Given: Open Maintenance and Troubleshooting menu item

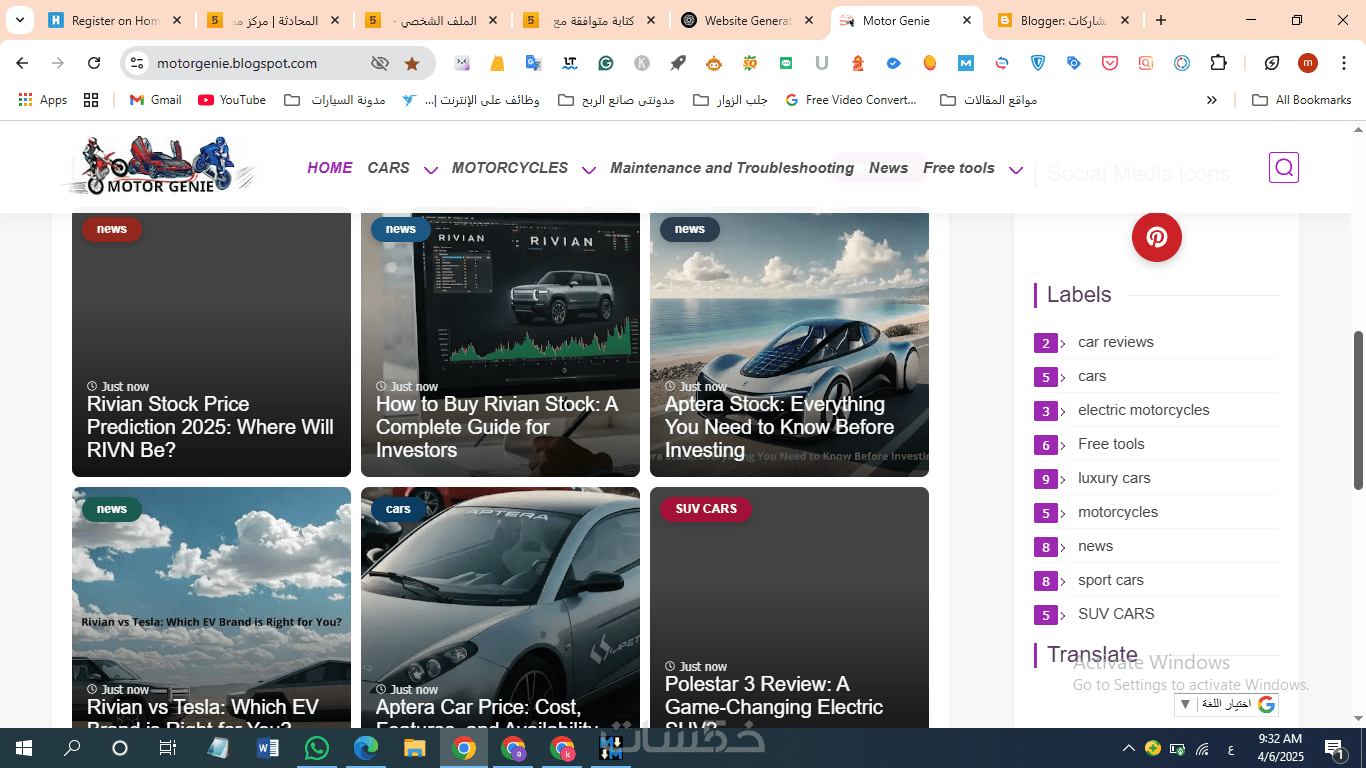Looking at the screenshot, I should (x=732, y=168).
